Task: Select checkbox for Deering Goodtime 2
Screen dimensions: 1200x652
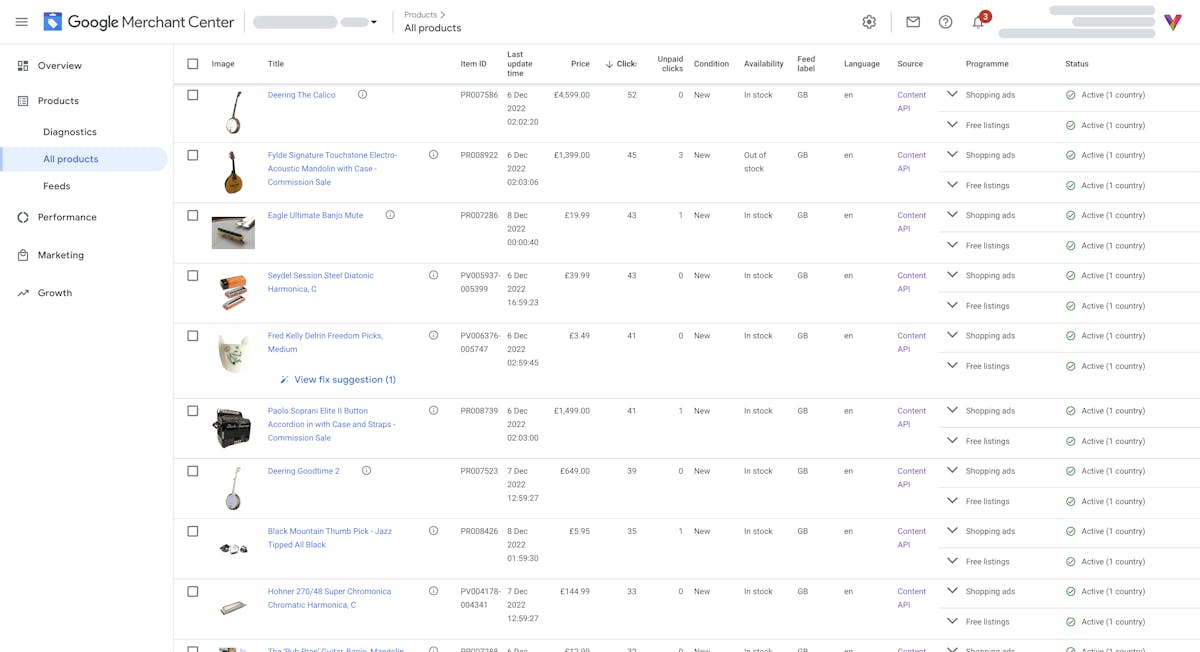Action: 193,470
